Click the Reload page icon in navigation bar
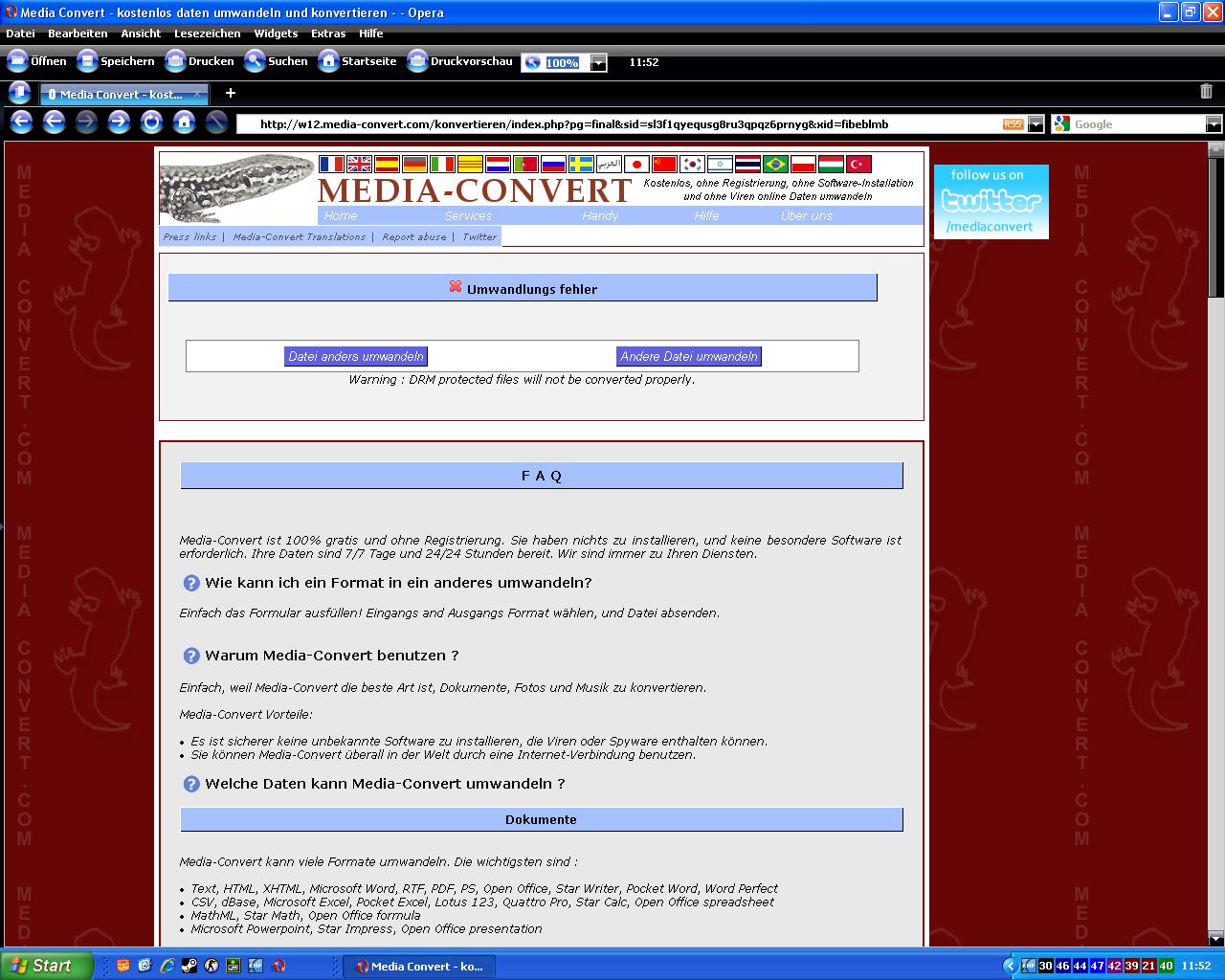 pos(151,122)
